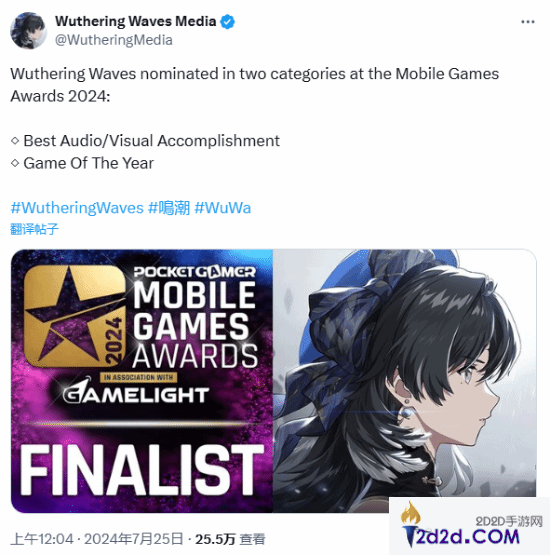550x555 pixels.
Task: Open the anime character artwork image
Action: 405,381
